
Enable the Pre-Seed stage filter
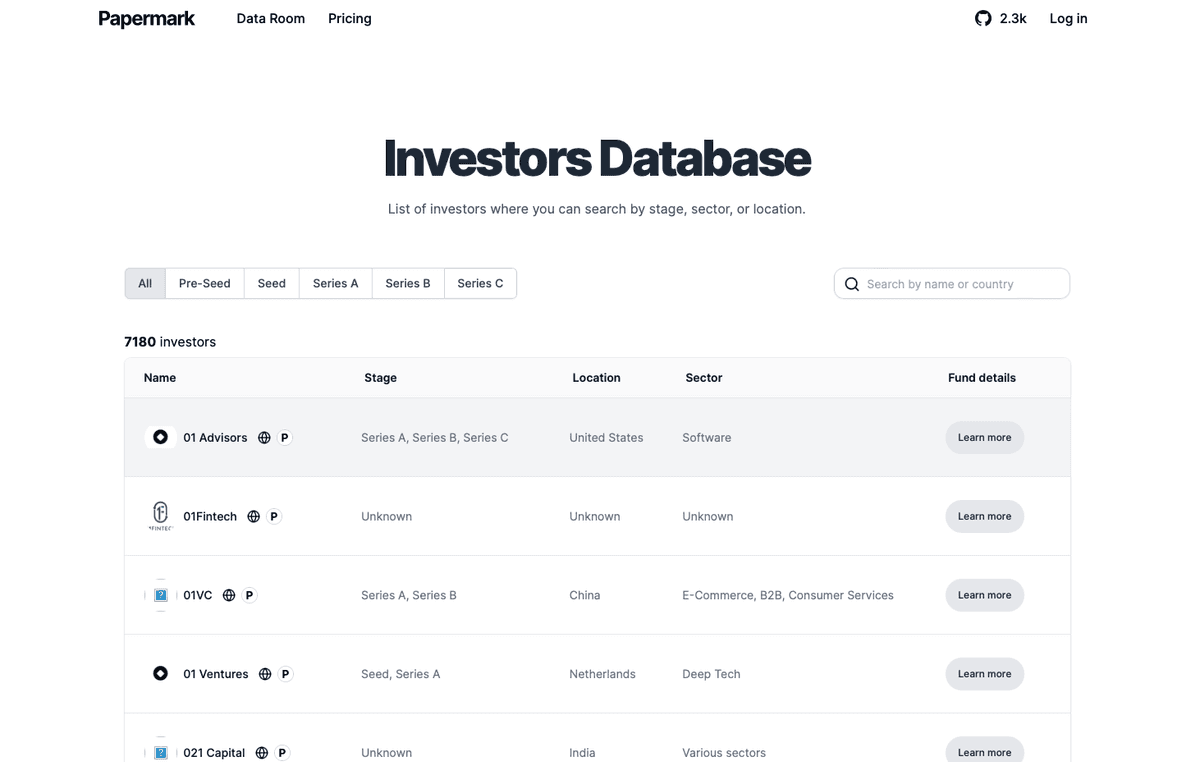[204, 283]
